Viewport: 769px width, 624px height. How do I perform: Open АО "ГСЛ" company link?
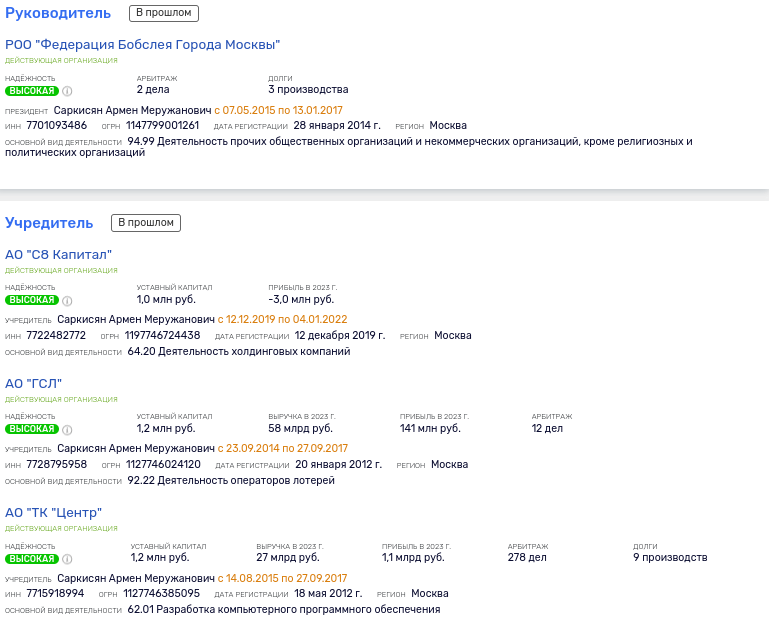[x=33, y=384]
